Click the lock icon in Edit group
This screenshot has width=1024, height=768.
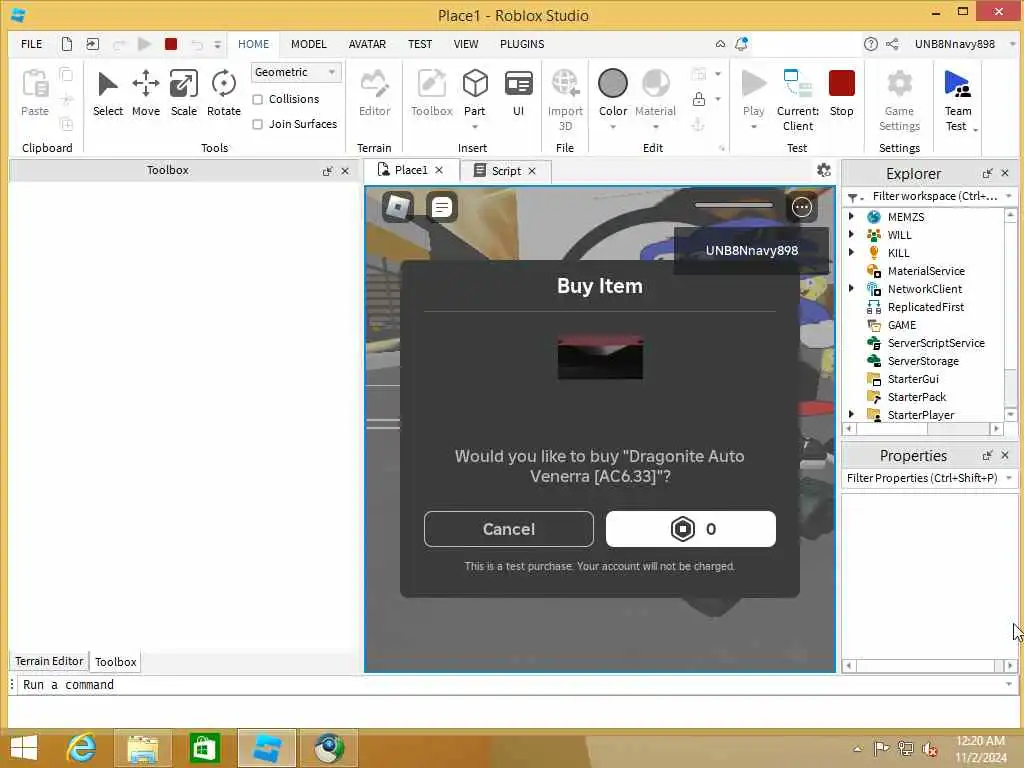coord(699,99)
